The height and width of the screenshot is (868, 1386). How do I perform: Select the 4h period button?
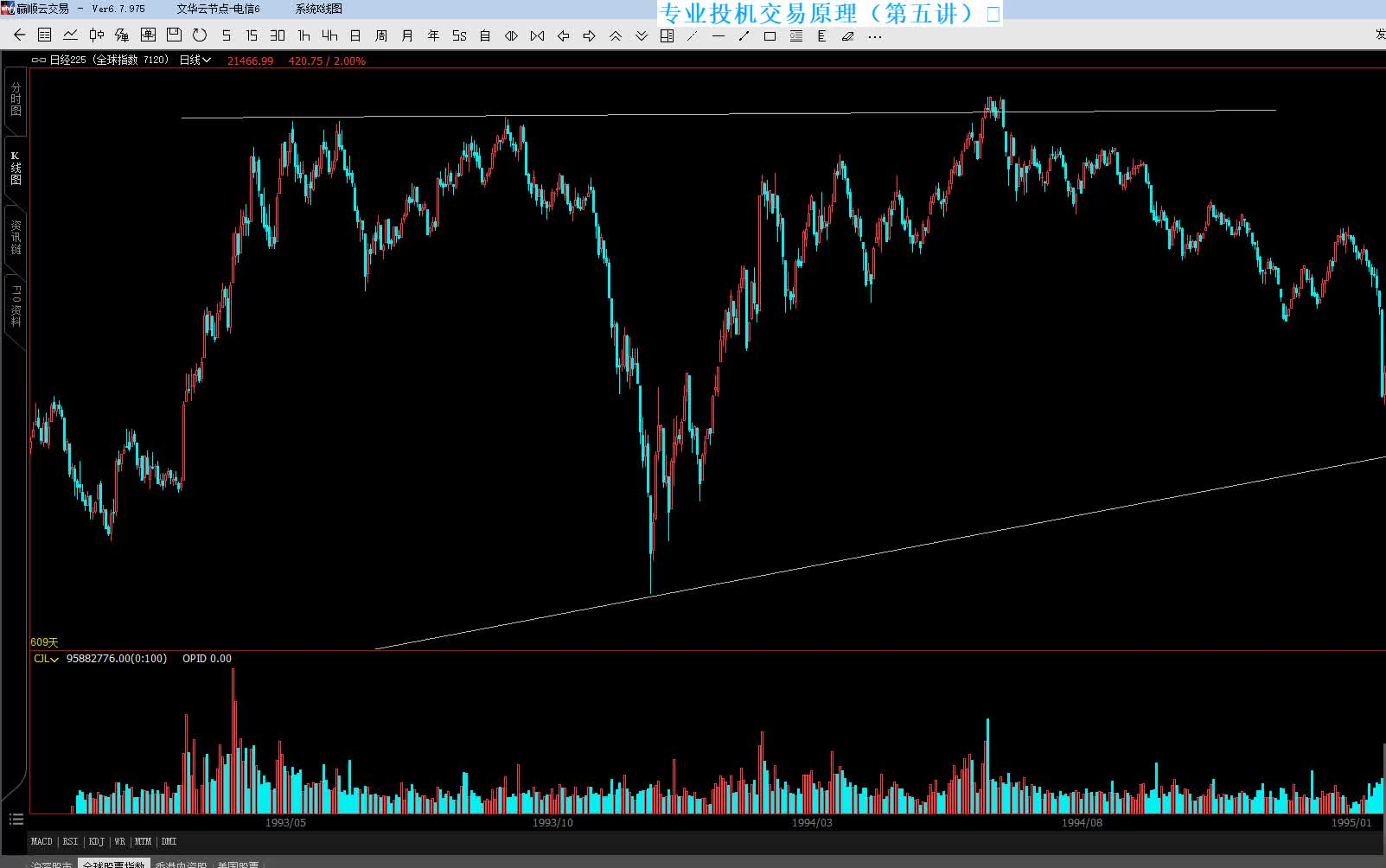329,35
